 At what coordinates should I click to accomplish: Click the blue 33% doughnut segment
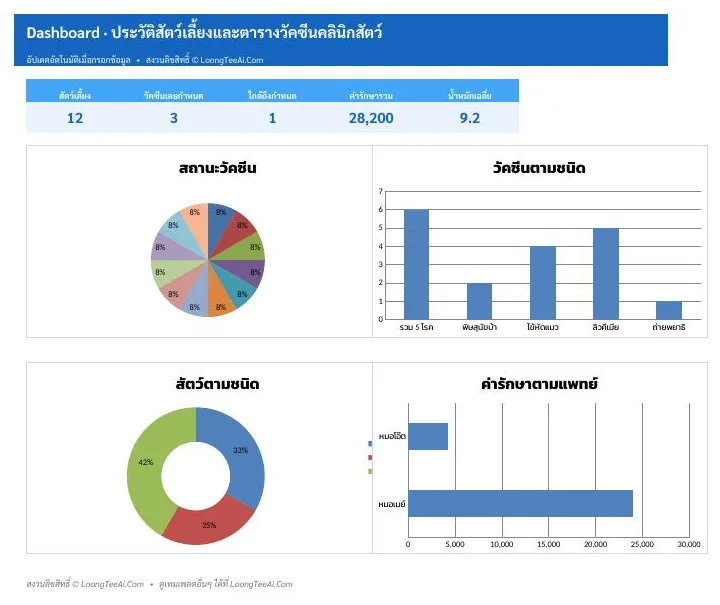tap(240, 454)
